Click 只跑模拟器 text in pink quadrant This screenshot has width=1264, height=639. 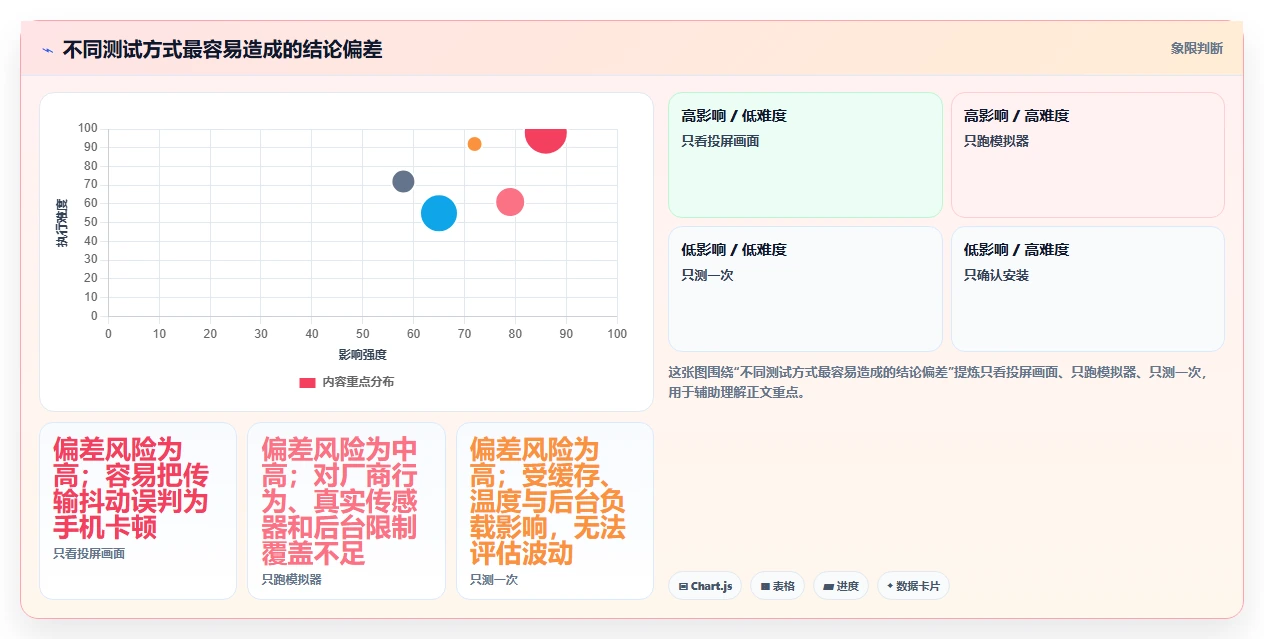click(996, 141)
